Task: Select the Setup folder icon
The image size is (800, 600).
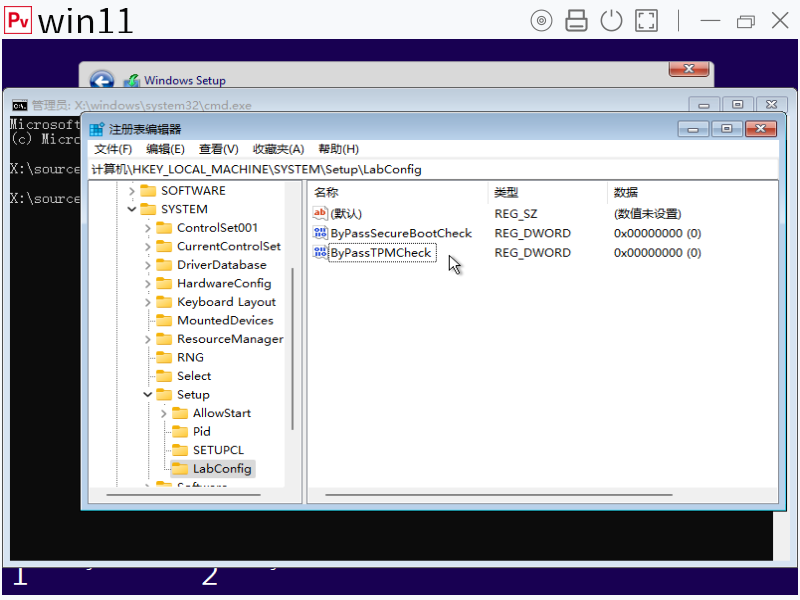Action: point(164,394)
